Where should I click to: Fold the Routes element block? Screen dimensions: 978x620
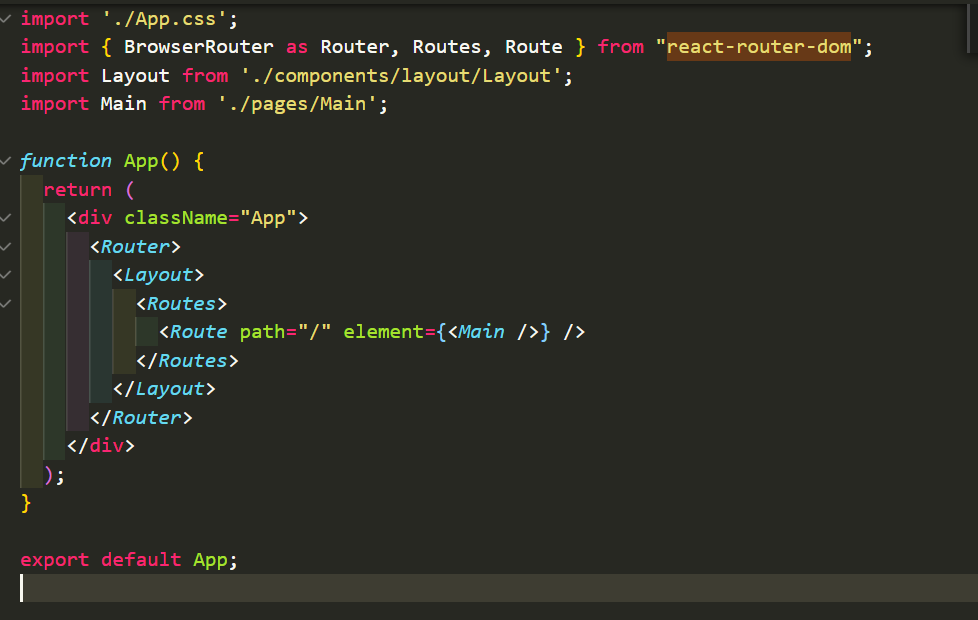(x=6, y=303)
